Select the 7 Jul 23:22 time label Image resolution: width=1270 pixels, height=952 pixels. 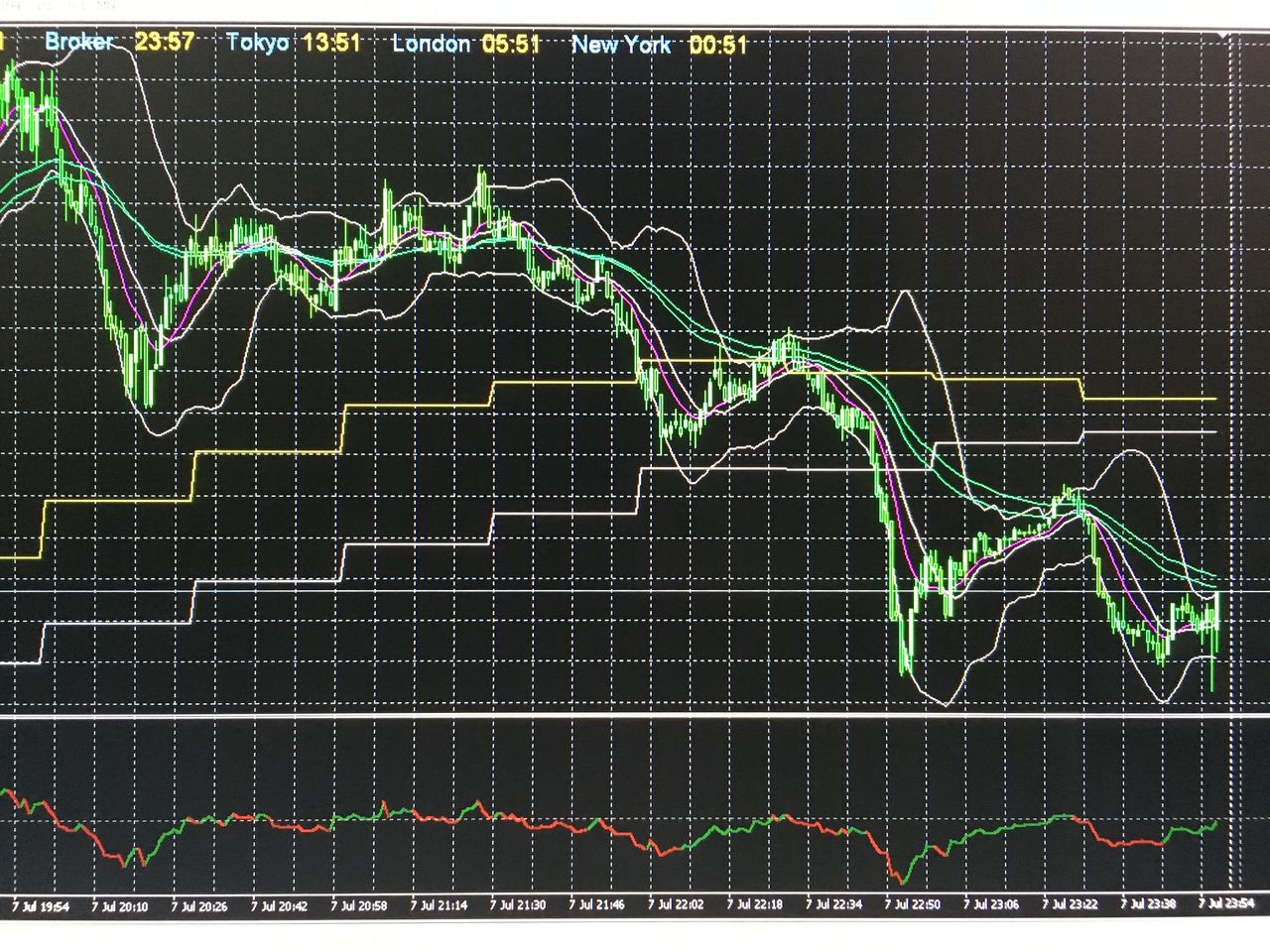point(1071,905)
